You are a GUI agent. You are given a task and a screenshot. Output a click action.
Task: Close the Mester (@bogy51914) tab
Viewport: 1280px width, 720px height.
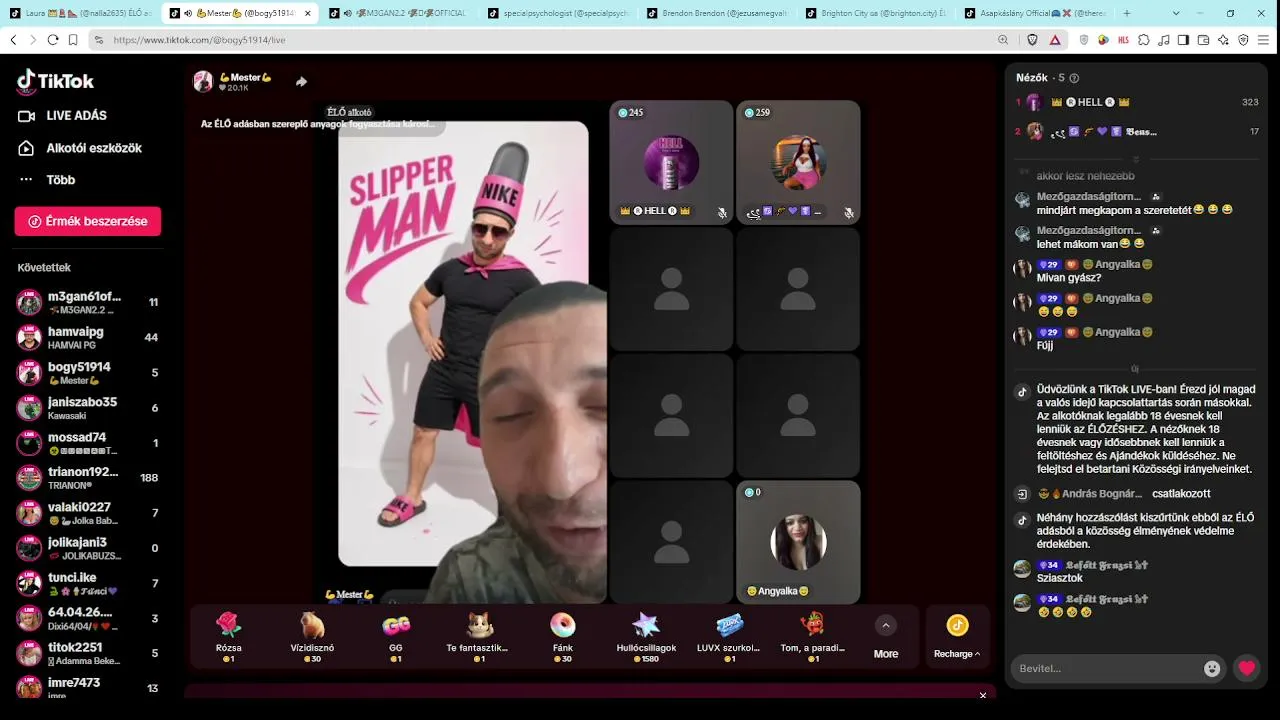[x=307, y=14]
